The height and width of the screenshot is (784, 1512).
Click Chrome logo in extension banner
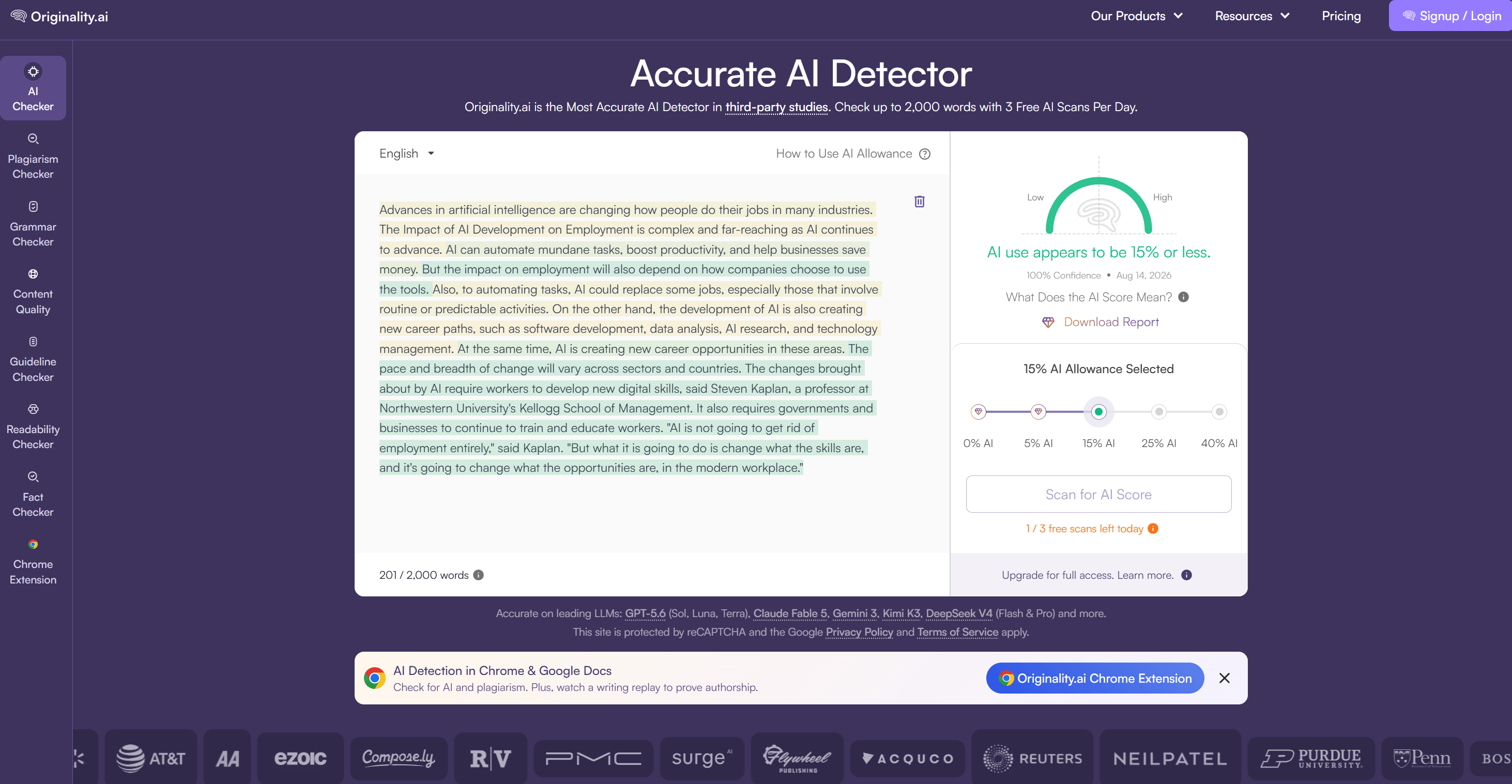tap(374, 679)
